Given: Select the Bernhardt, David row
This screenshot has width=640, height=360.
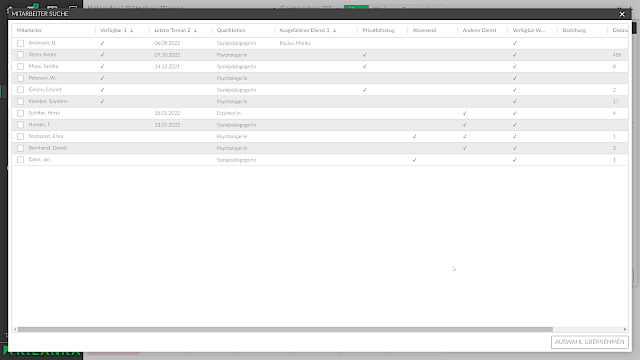Looking at the screenshot, I should (320, 148).
